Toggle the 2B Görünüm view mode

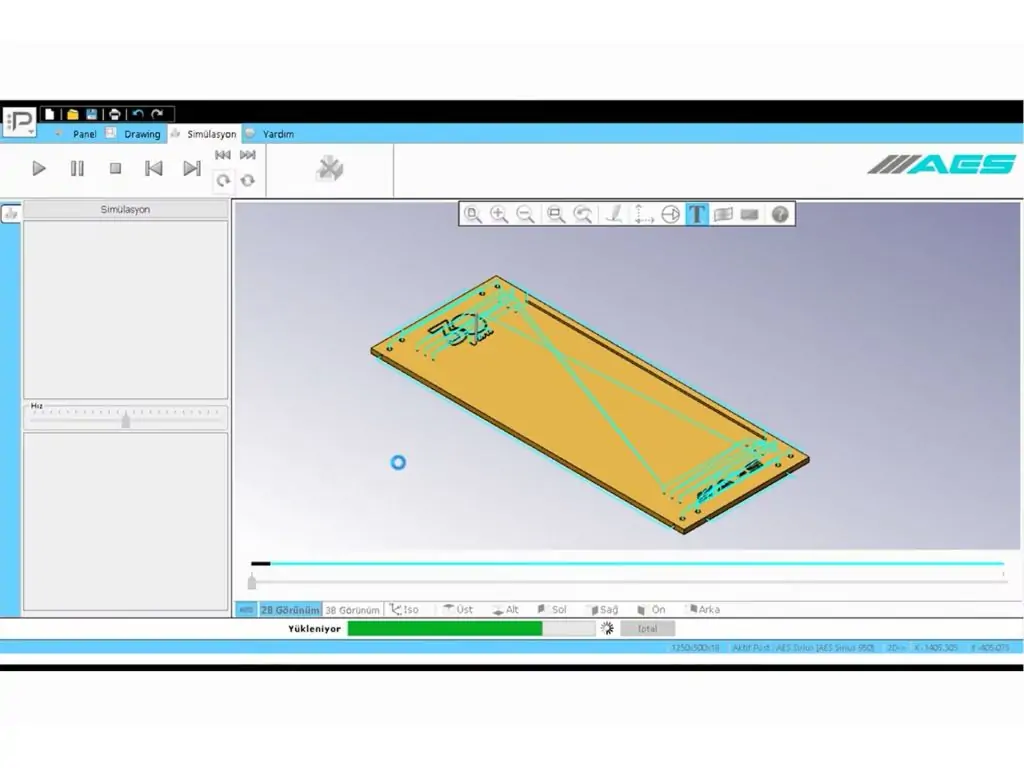tap(290, 610)
